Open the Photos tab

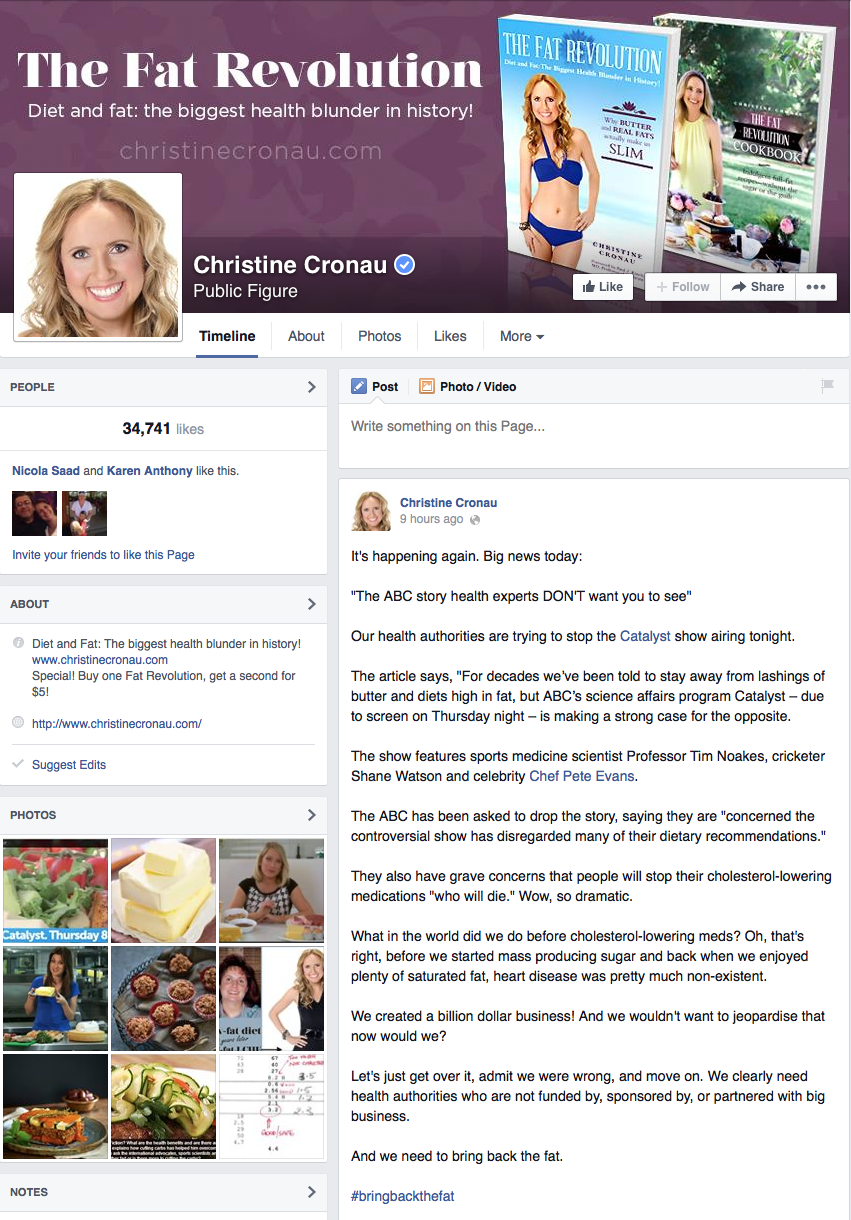(x=380, y=336)
